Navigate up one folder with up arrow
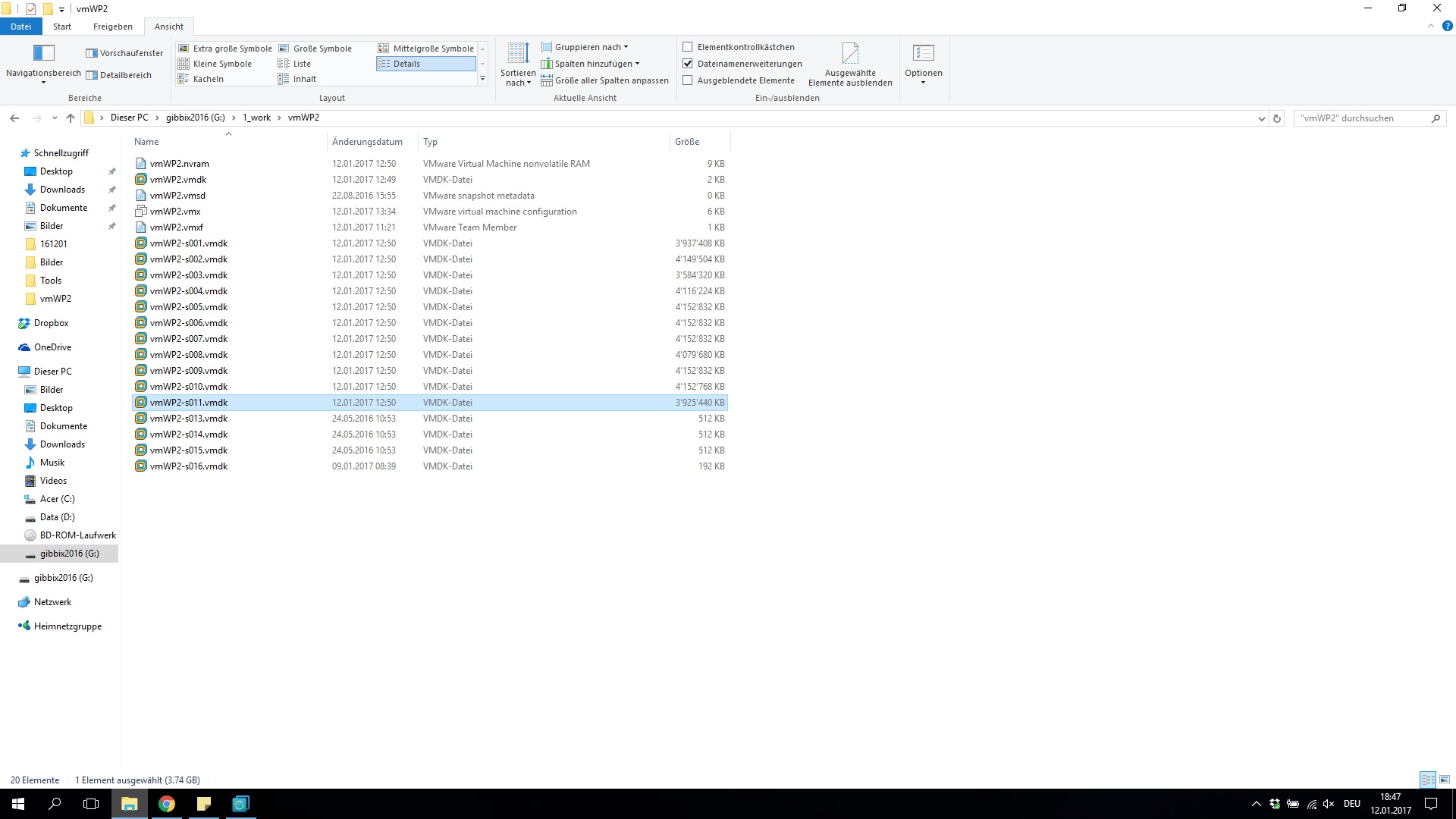 (71, 118)
